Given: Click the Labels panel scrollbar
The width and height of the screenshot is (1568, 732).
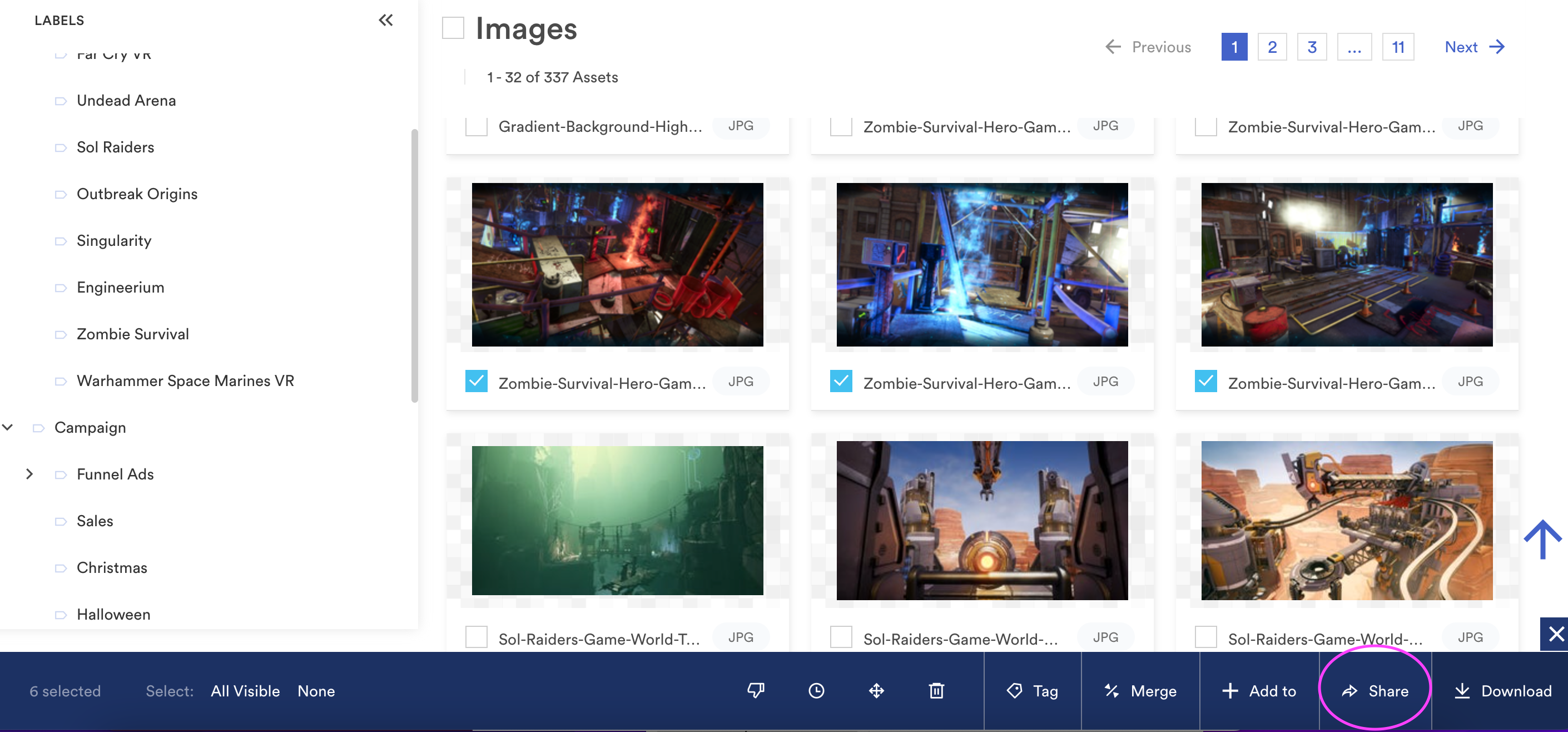Looking at the screenshot, I should [x=415, y=265].
